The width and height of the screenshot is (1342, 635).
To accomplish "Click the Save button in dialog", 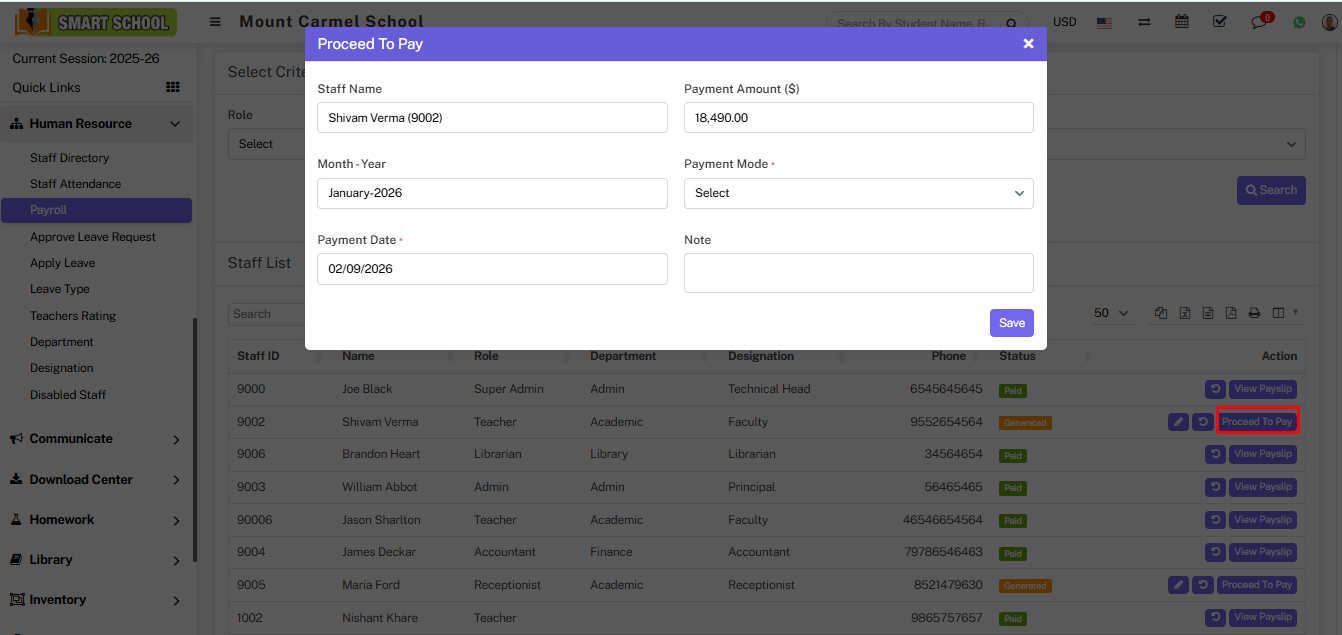I will coord(1011,323).
